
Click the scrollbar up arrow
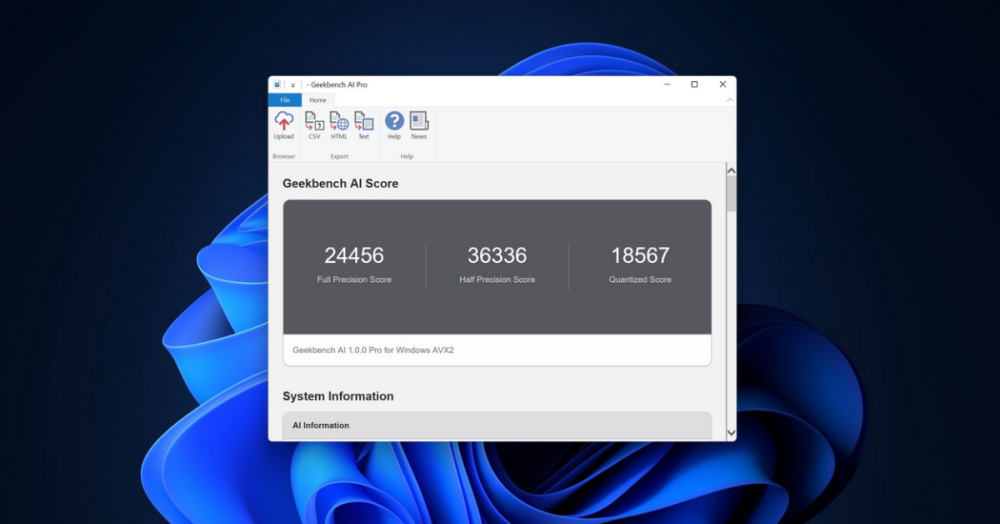point(731,170)
